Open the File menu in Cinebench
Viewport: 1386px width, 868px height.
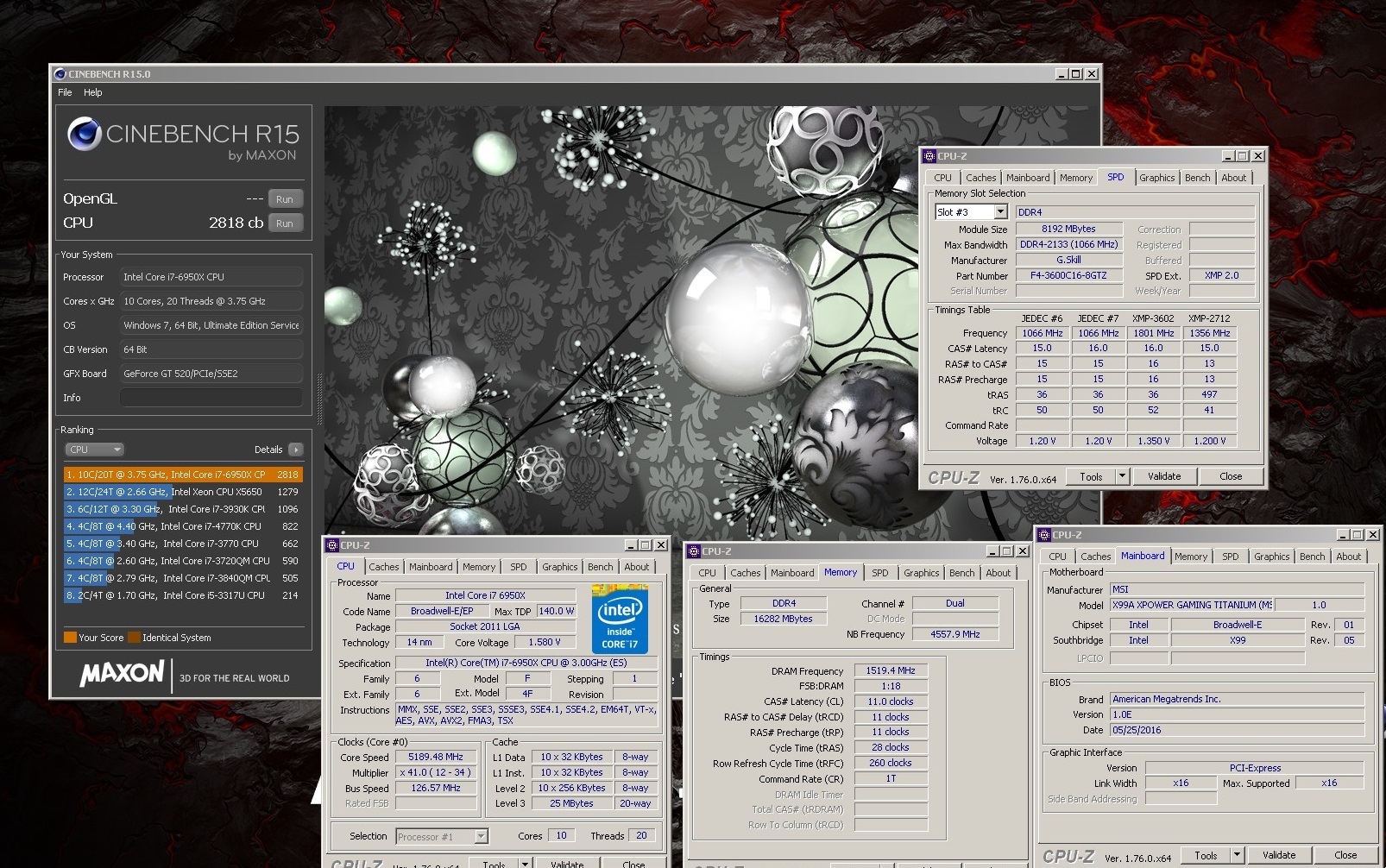click(x=65, y=92)
